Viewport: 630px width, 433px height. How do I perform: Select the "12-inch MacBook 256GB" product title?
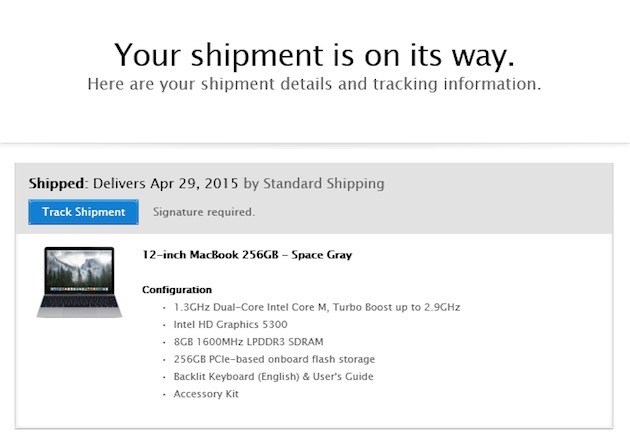[x=208, y=255]
